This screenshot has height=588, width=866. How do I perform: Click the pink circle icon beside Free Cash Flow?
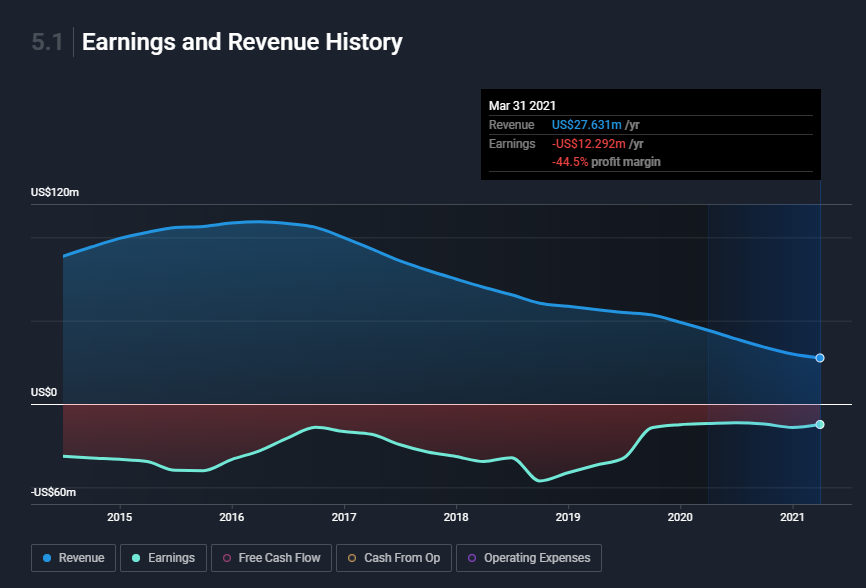(227, 558)
